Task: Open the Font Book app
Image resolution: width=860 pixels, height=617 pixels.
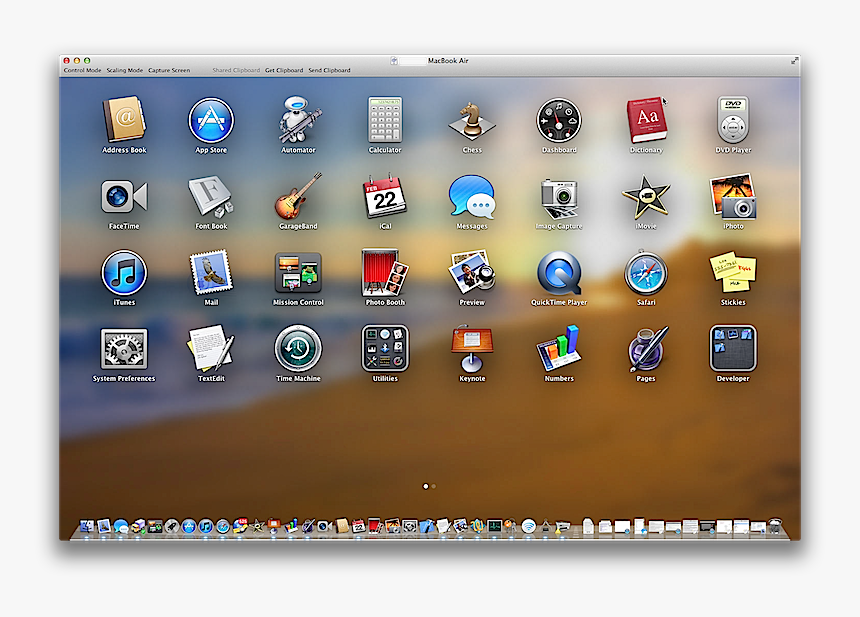Action: tap(211, 196)
